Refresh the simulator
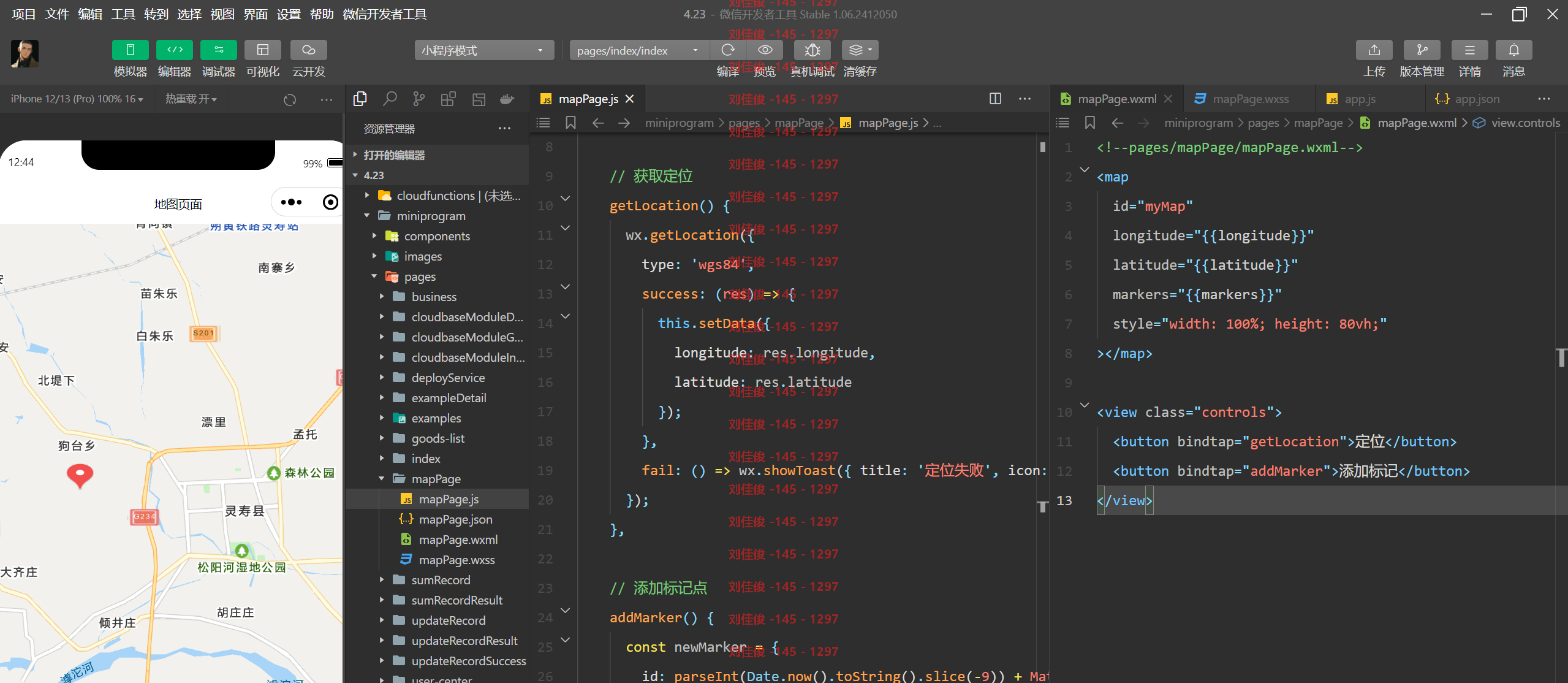Image resolution: width=1568 pixels, height=683 pixels. click(290, 99)
